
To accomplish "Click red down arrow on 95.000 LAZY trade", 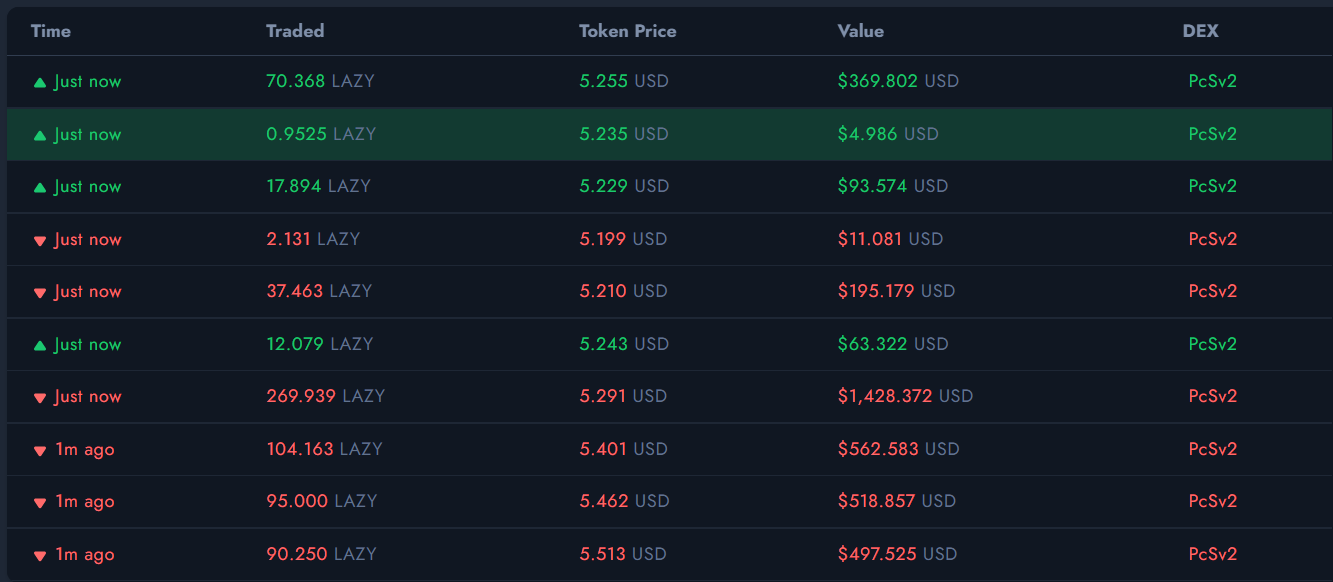I will click(40, 502).
